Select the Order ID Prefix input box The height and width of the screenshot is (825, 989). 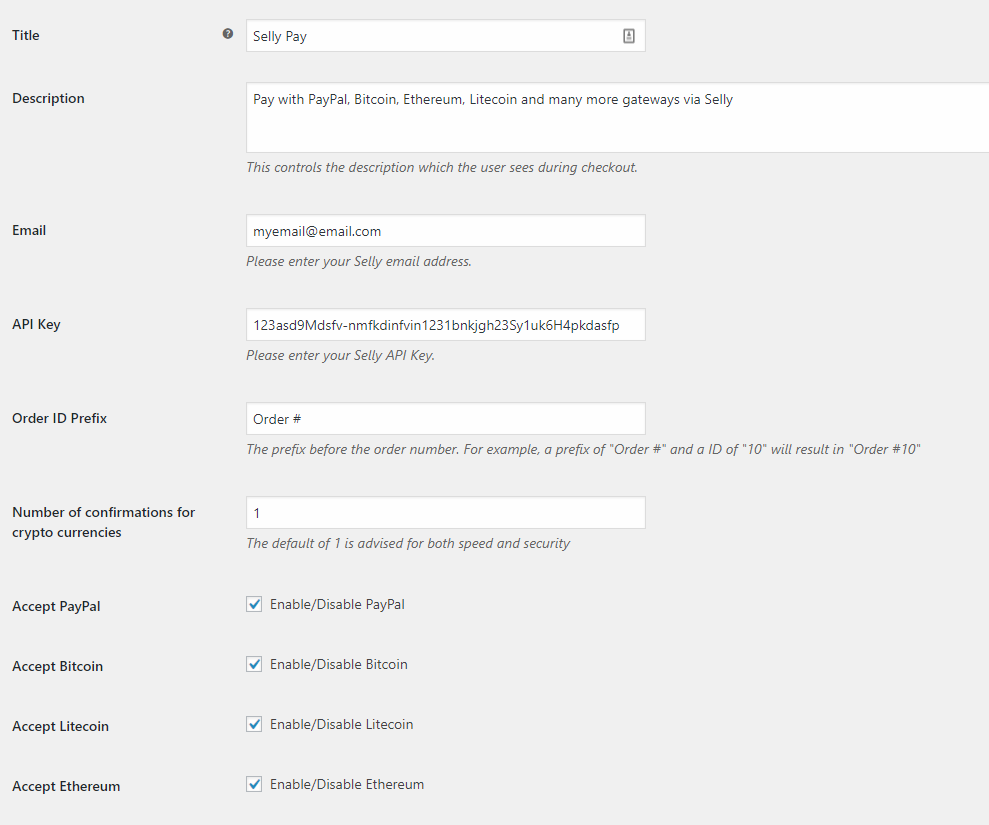click(445, 419)
